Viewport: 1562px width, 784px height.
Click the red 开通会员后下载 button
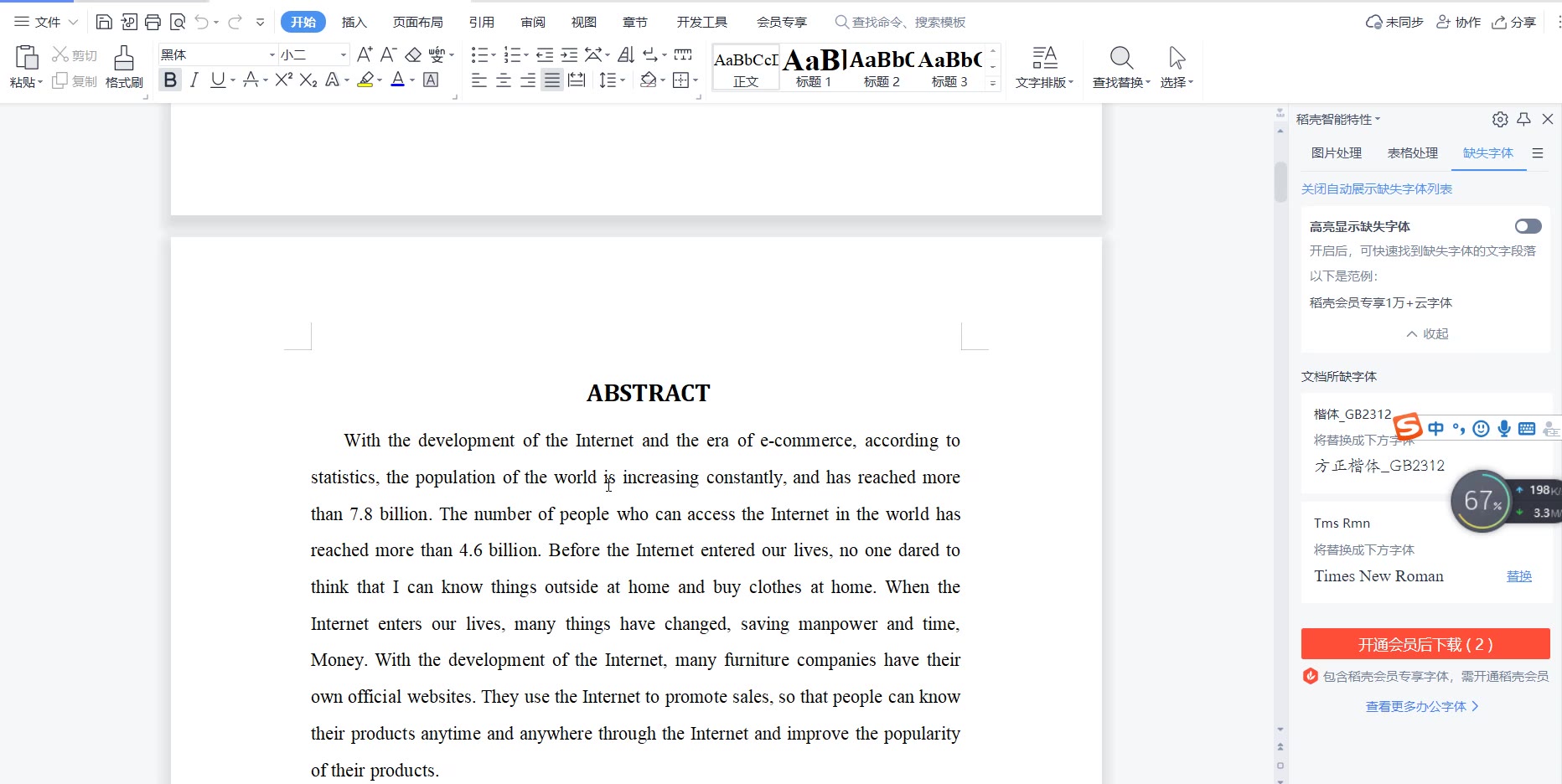coord(1425,644)
